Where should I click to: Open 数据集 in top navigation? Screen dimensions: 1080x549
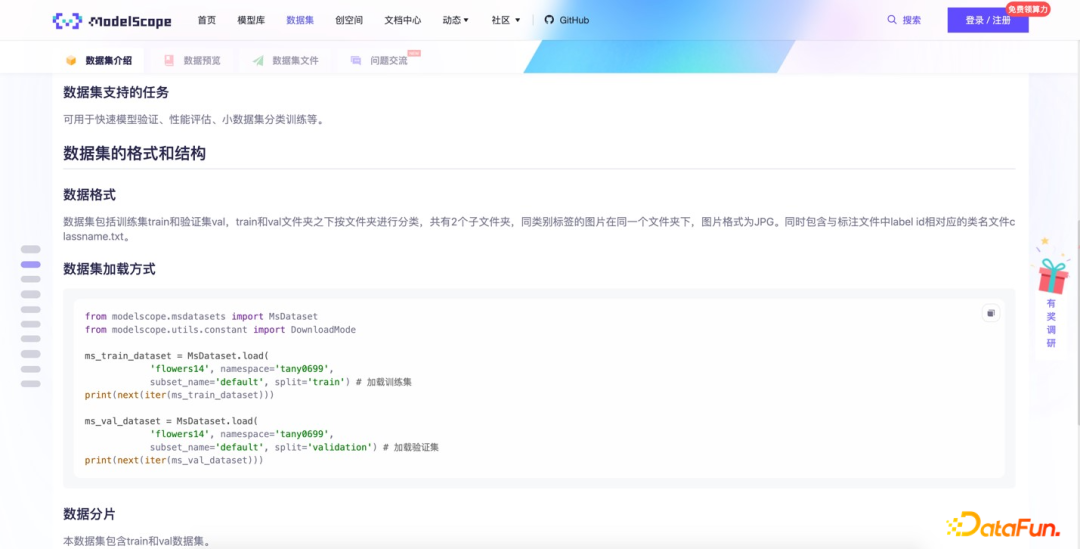click(x=300, y=20)
